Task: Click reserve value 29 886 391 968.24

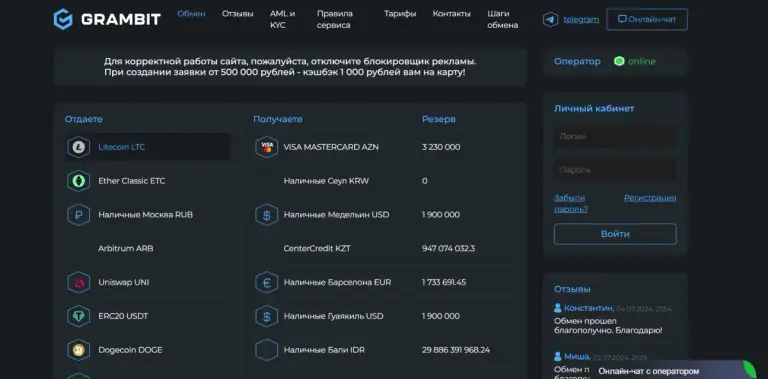Action: pos(456,350)
